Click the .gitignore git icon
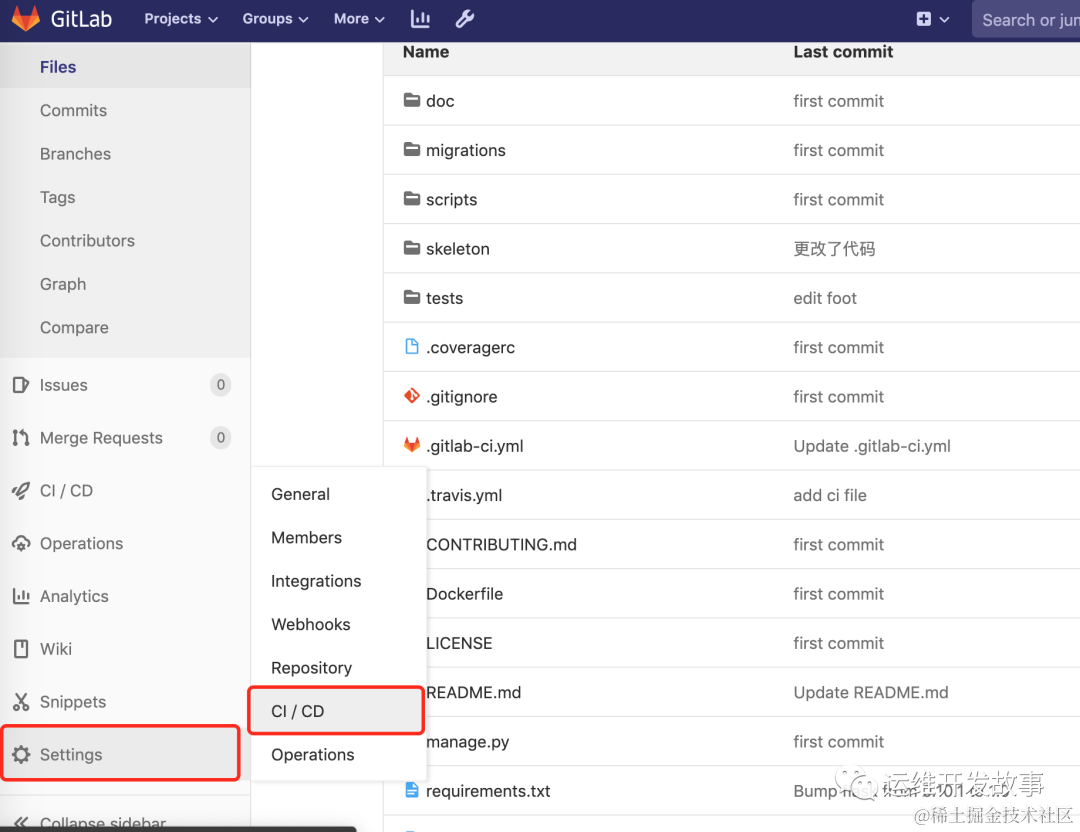 click(412, 396)
